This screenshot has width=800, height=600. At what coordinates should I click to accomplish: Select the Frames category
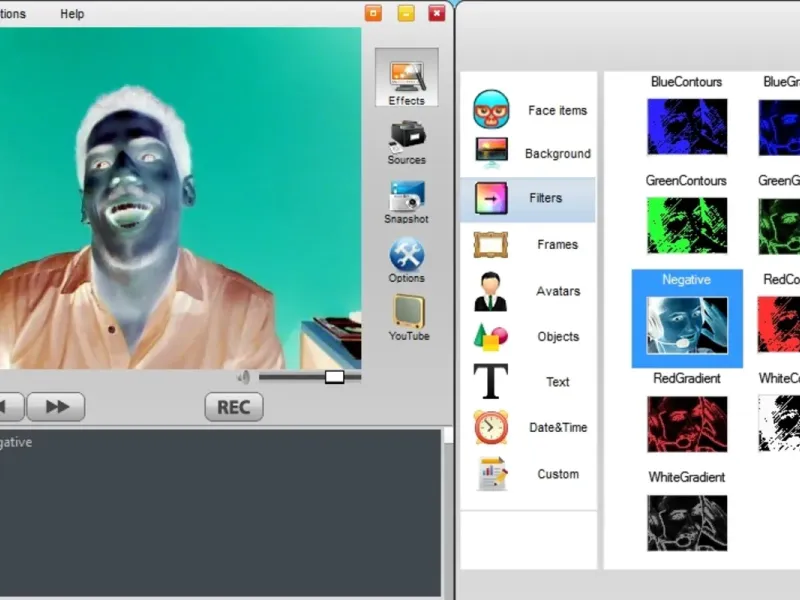(529, 245)
